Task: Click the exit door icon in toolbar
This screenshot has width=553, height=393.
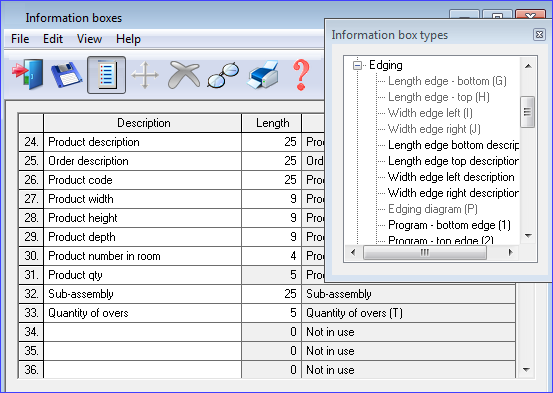Action: click(28, 74)
